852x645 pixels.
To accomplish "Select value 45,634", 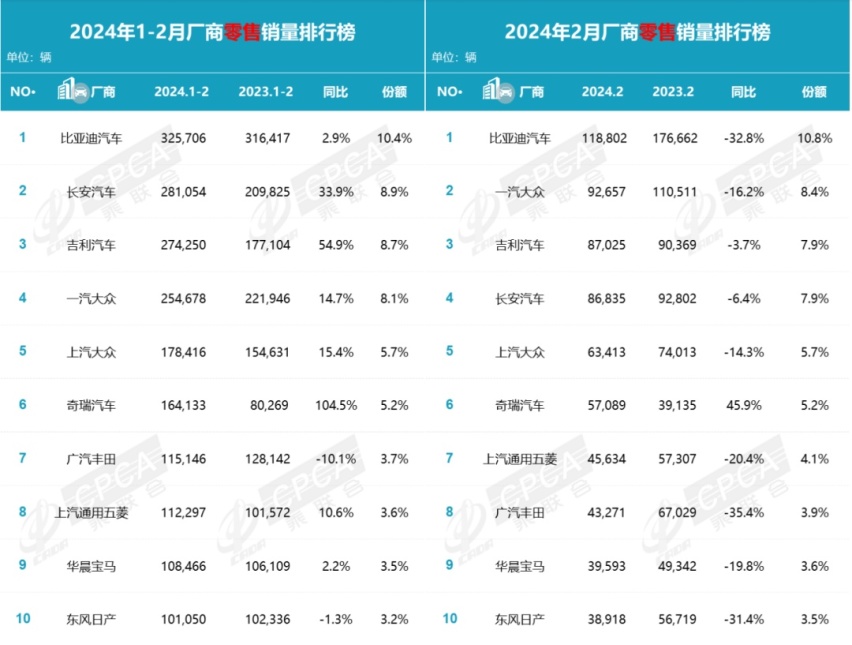I will [606, 459].
